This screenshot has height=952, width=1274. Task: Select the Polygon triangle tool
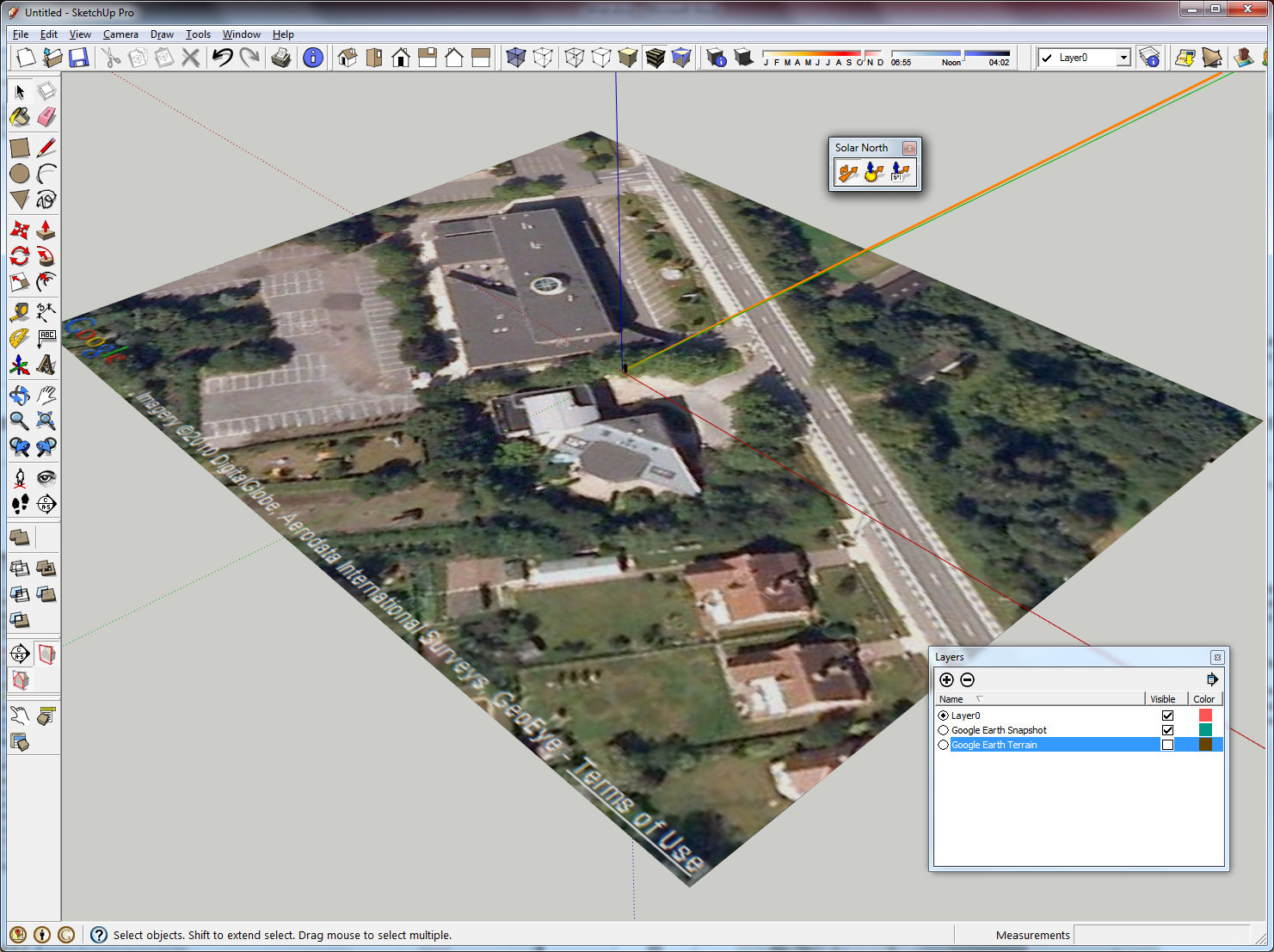[20, 200]
